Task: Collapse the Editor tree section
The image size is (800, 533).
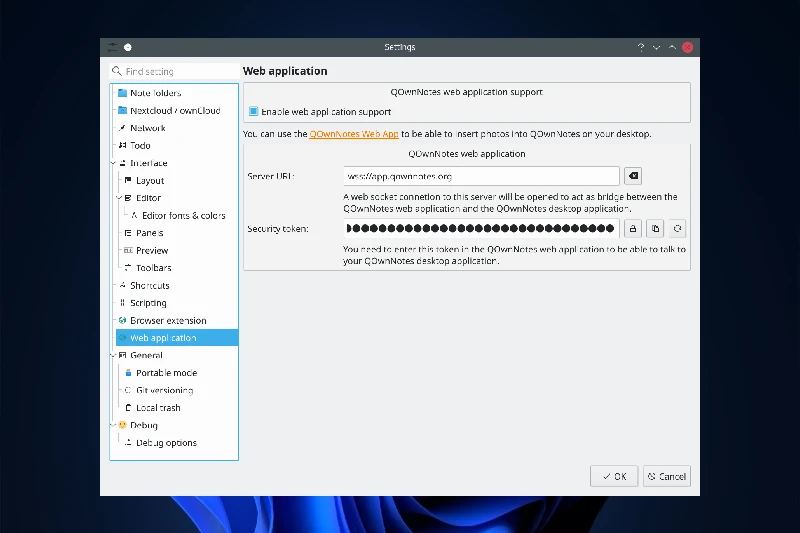Action: tap(119, 198)
